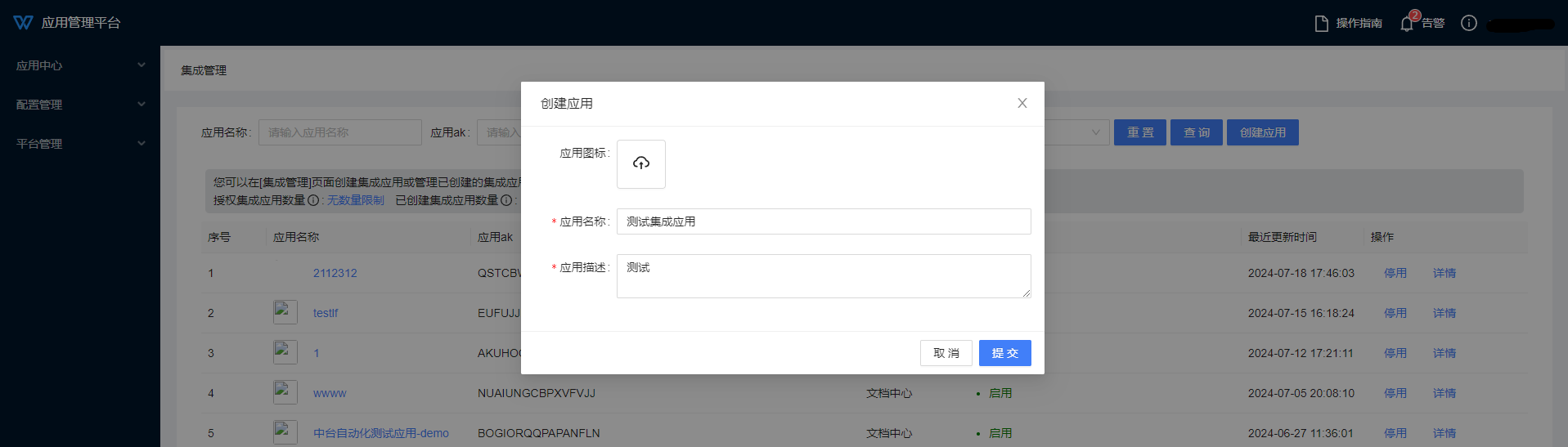Click the platform logo in top-left corner
The height and width of the screenshot is (447, 1568).
tap(23, 23)
